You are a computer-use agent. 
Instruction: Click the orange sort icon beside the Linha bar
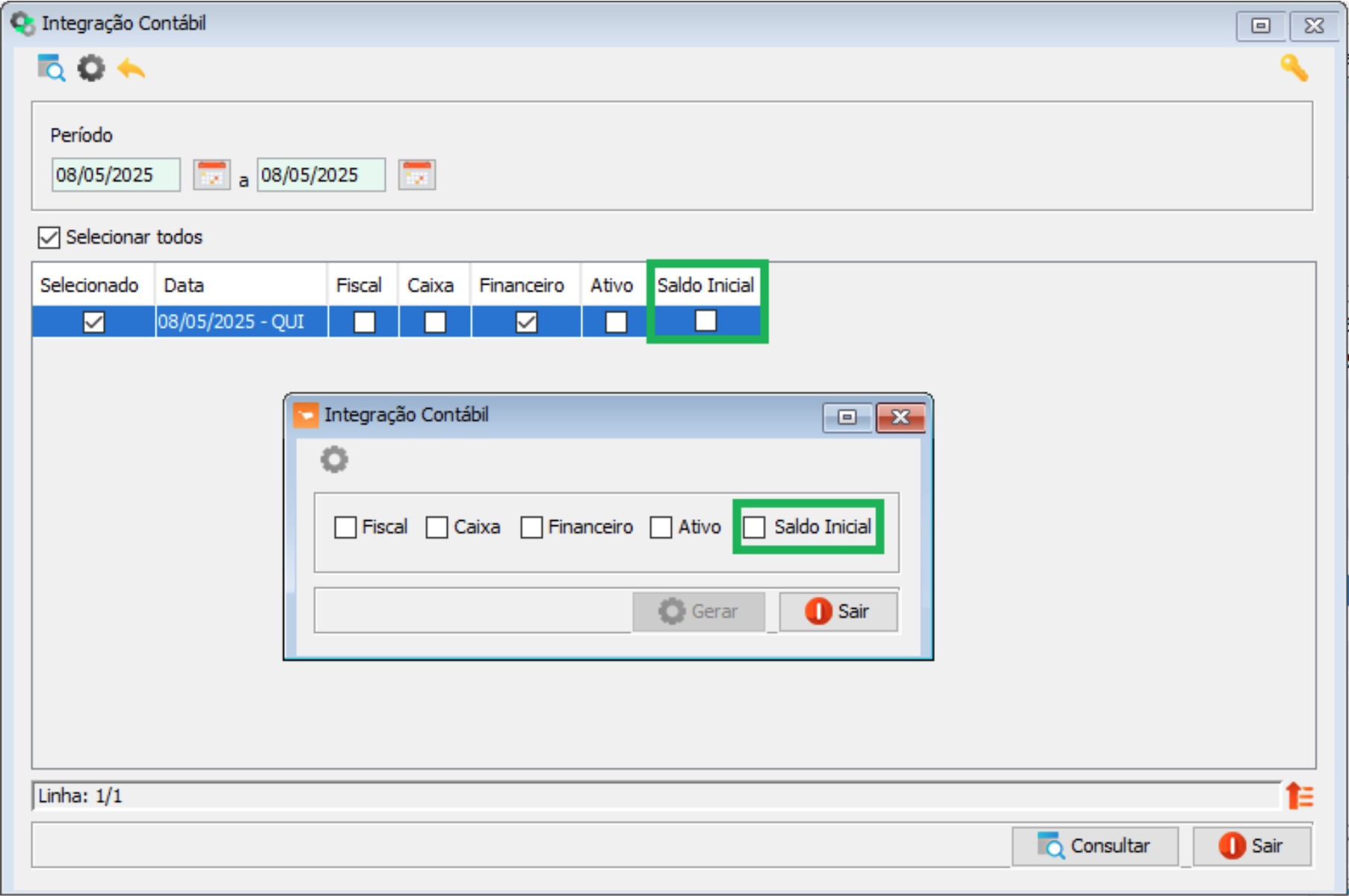(x=1300, y=796)
